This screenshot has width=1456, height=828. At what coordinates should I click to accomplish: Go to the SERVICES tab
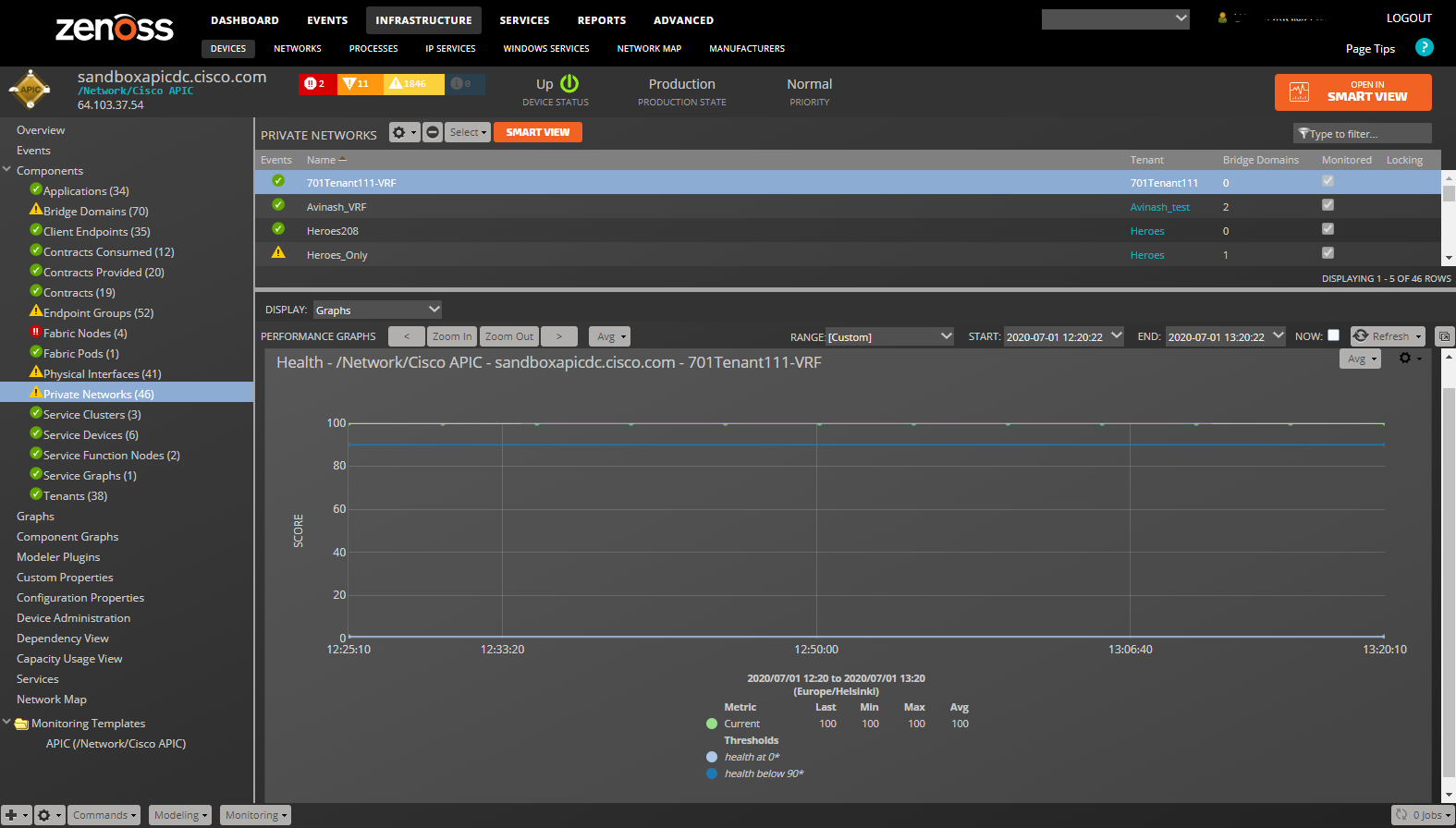524,20
